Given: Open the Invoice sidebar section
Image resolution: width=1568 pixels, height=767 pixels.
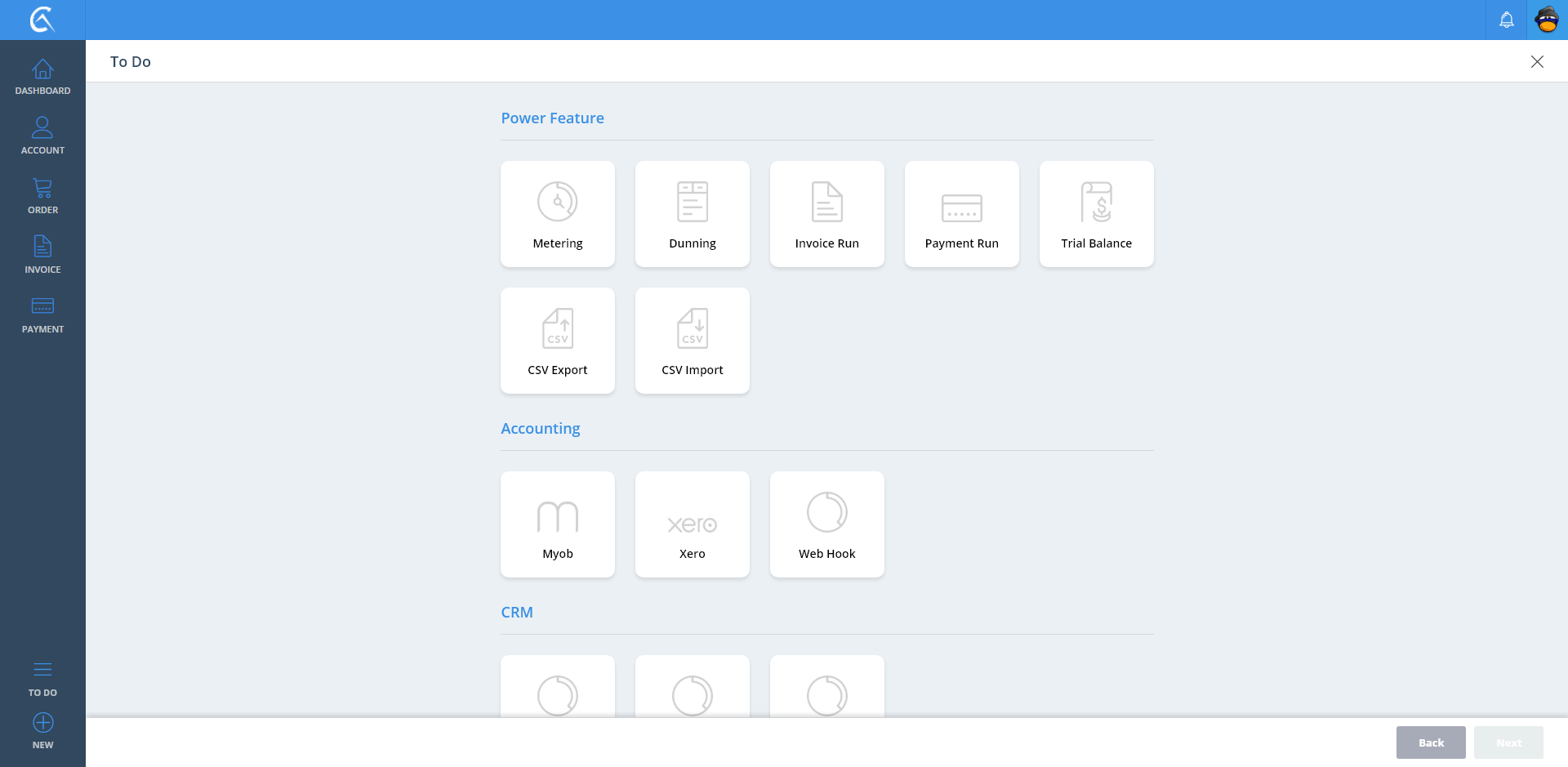Looking at the screenshot, I should (x=42, y=256).
